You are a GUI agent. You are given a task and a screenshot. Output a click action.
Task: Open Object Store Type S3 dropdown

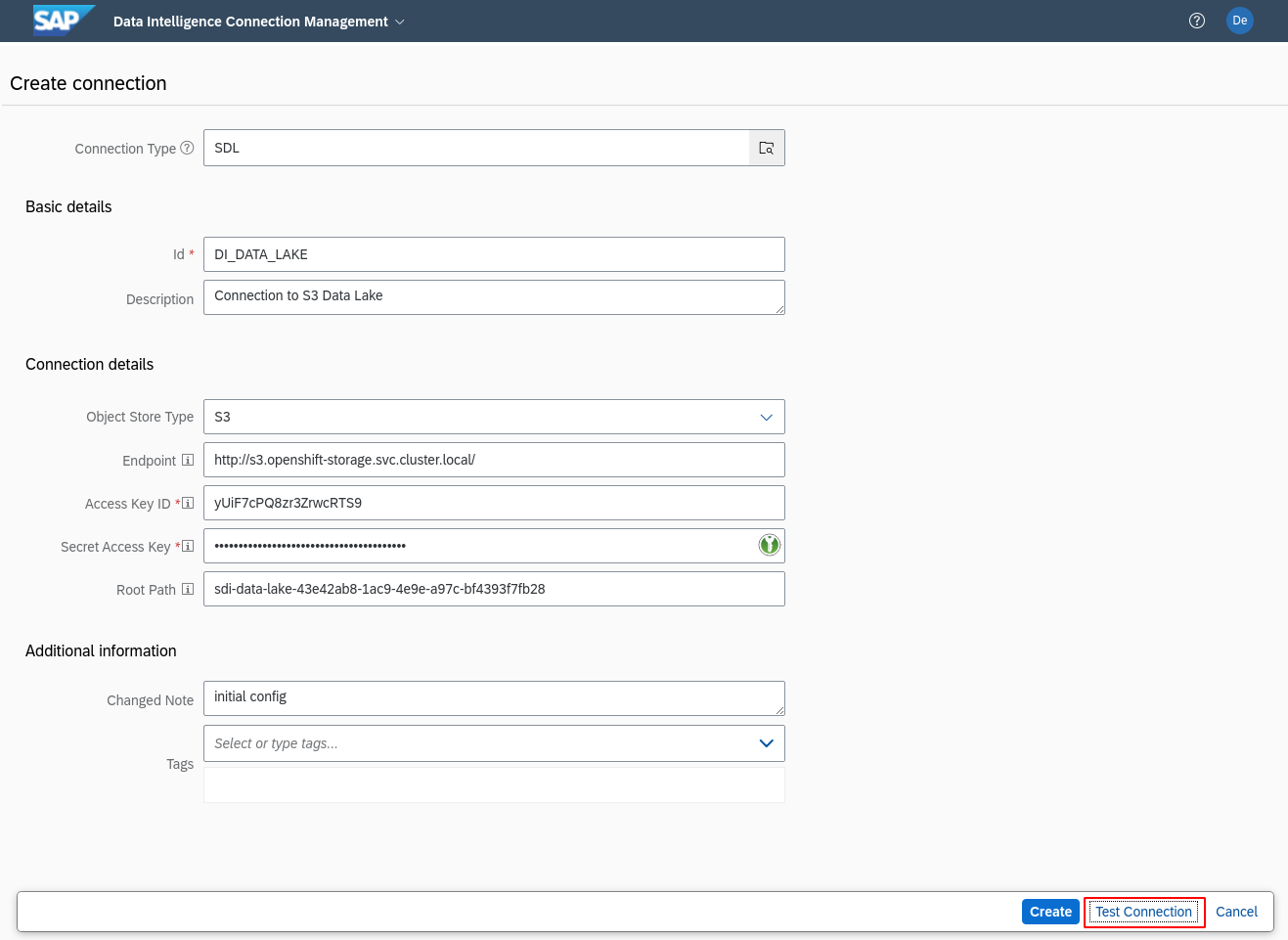494,417
